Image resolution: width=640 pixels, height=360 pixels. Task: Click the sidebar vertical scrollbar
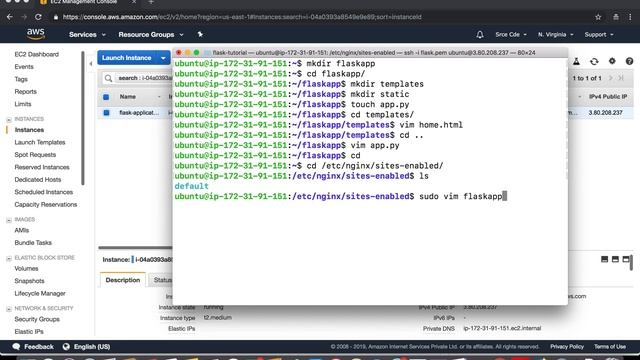[82, 118]
